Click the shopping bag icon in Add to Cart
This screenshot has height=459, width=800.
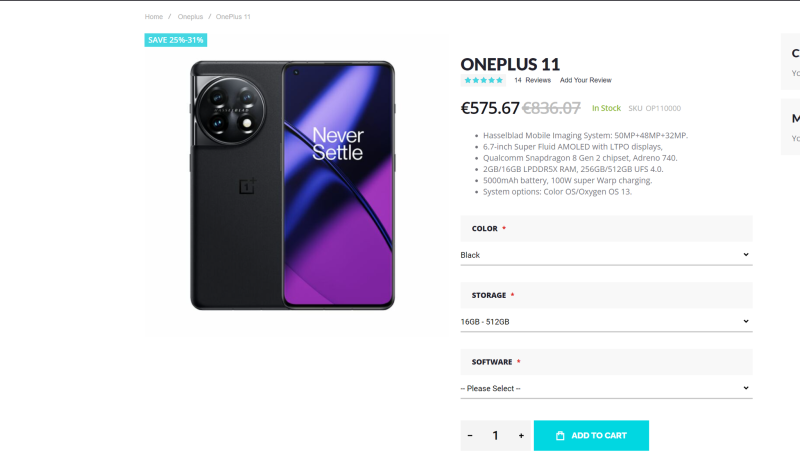click(560, 436)
